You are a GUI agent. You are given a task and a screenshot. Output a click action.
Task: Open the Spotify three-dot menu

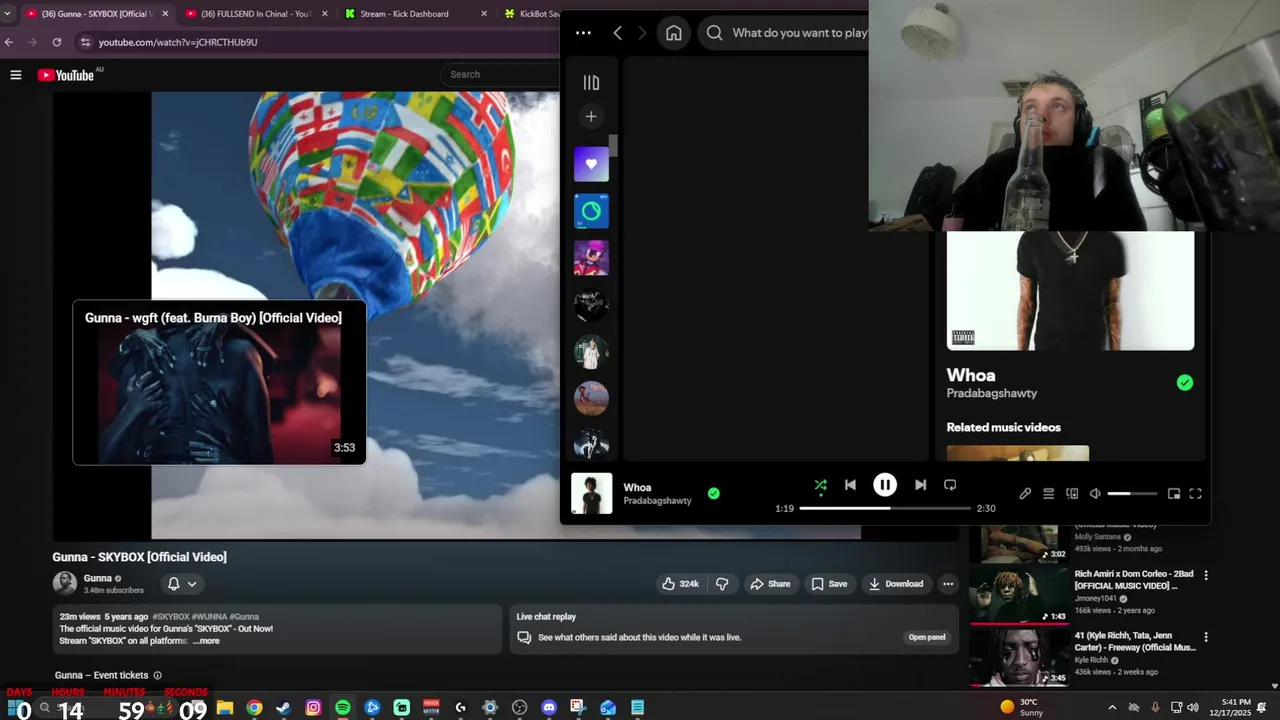(x=583, y=33)
